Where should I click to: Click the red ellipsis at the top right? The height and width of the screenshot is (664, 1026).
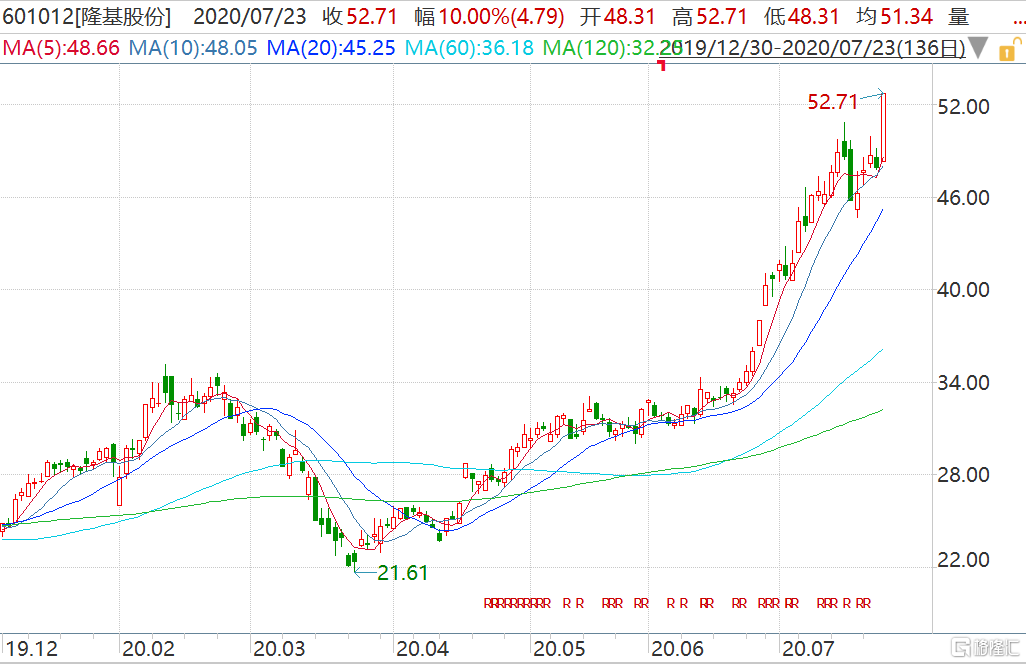[x=1019, y=20]
